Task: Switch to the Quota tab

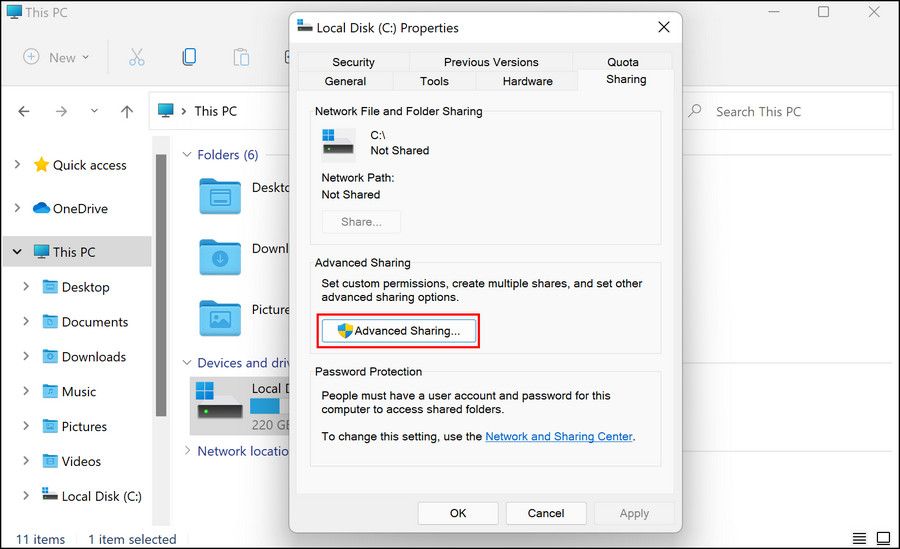Action: (623, 62)
